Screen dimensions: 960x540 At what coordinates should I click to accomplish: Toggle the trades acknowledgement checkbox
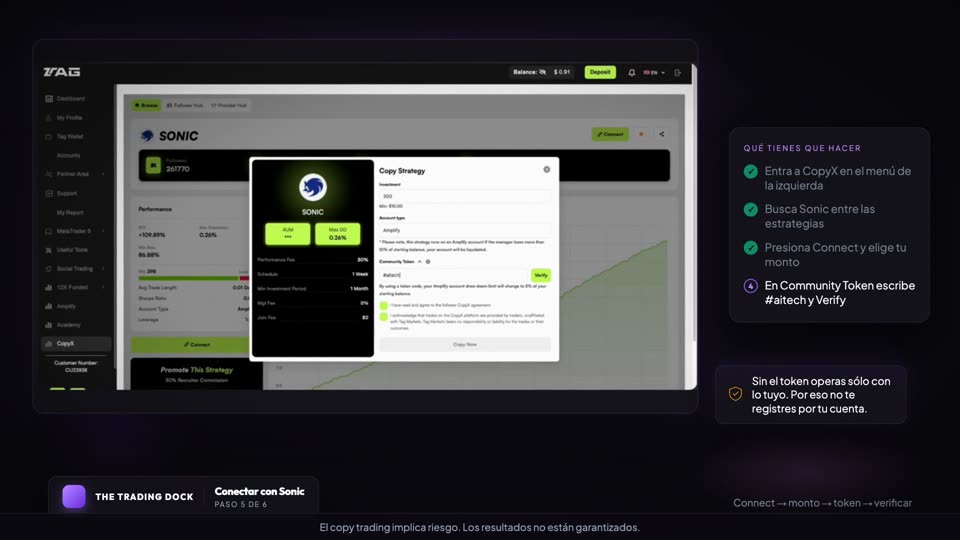coord(383,317)
